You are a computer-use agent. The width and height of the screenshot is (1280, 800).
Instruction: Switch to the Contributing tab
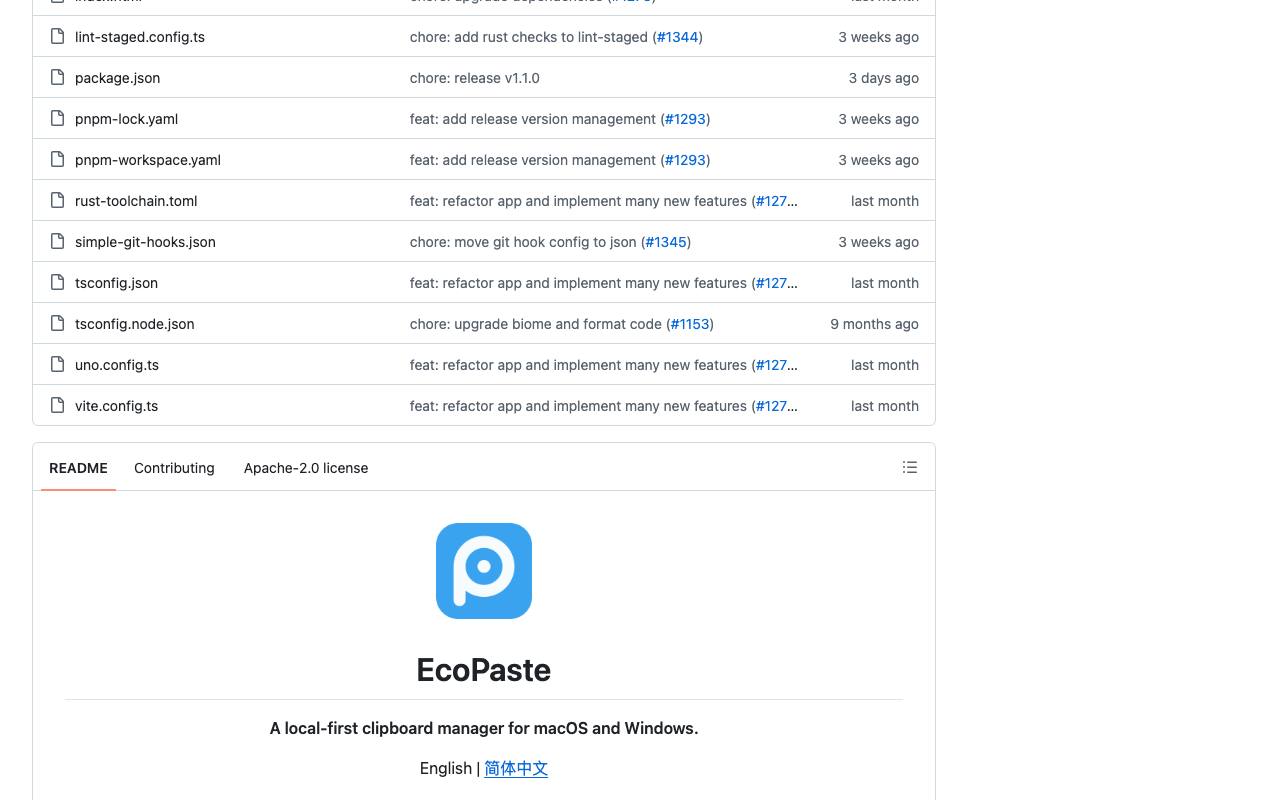click(174, 468)
